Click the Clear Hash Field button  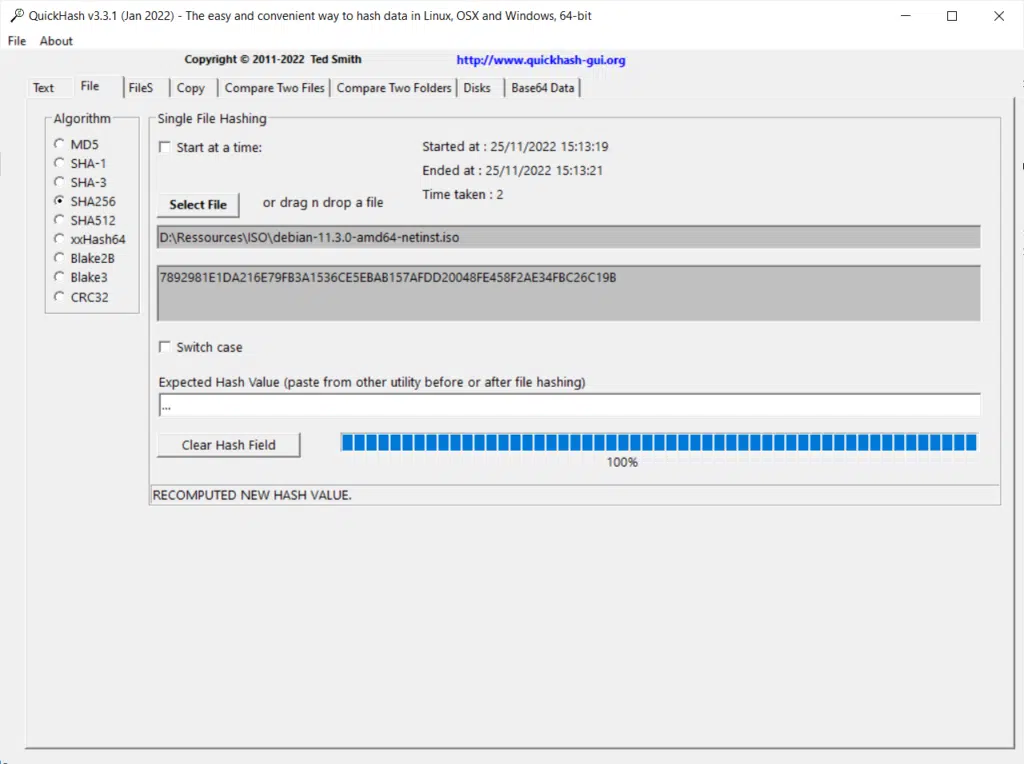(x=229, y=445)
